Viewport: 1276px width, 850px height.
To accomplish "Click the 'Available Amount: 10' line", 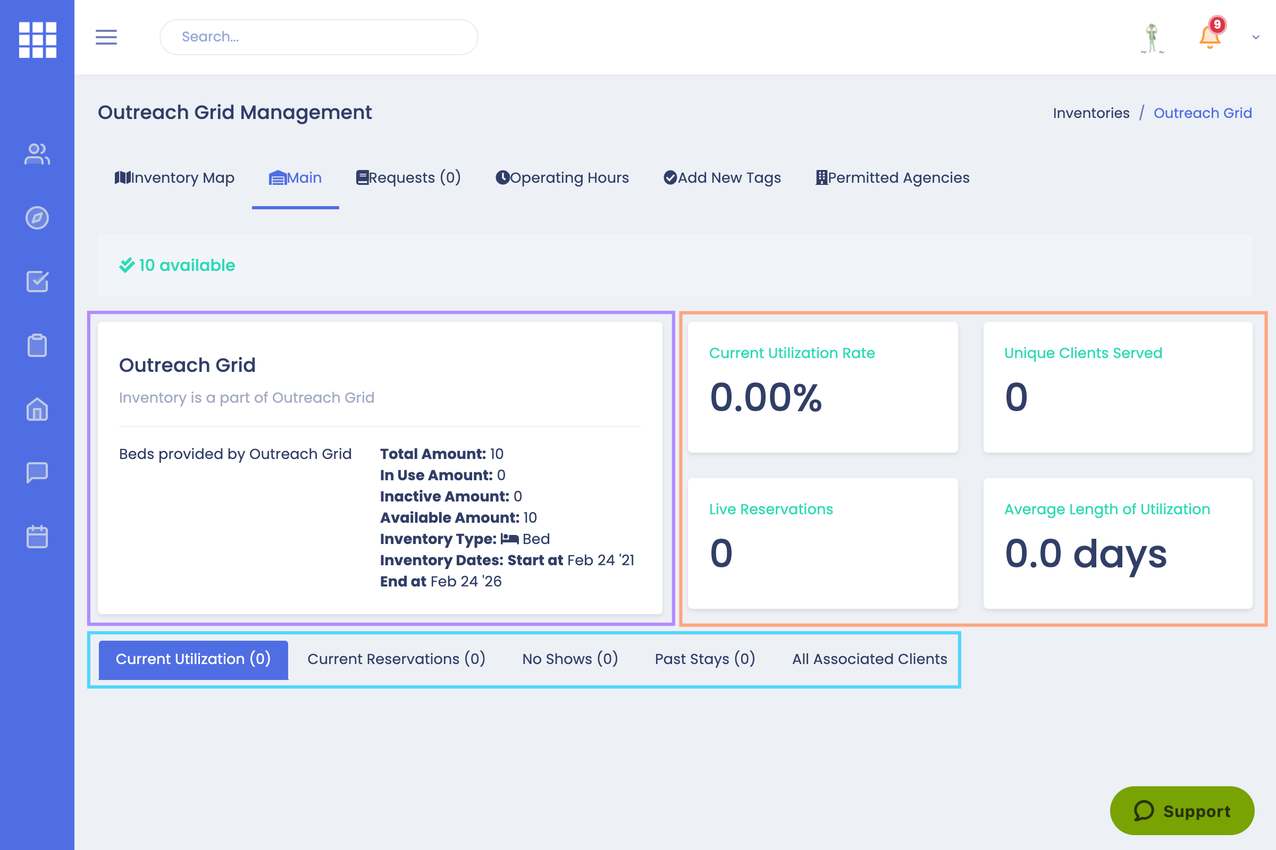I will 459,518.
